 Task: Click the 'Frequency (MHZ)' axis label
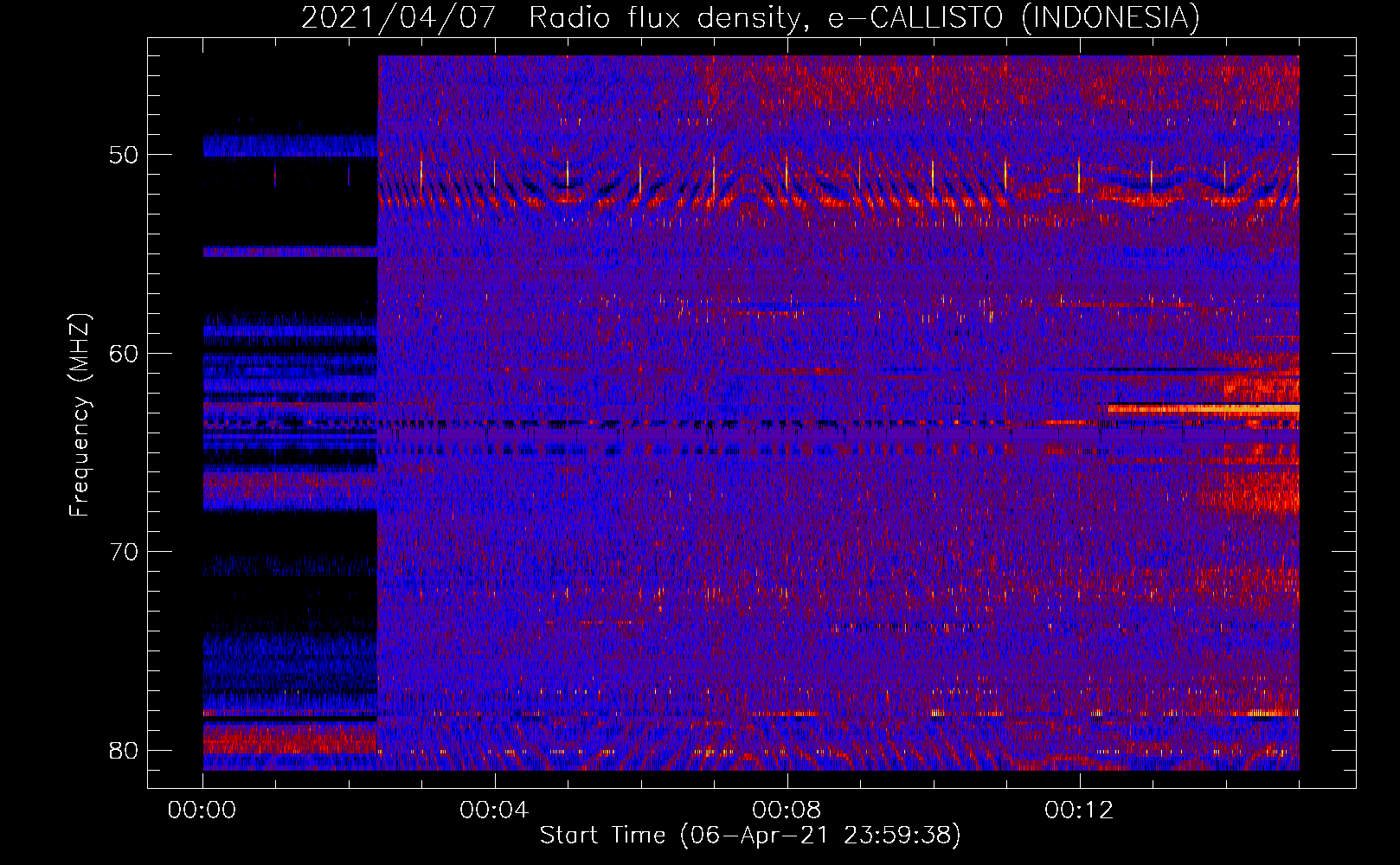80,414
